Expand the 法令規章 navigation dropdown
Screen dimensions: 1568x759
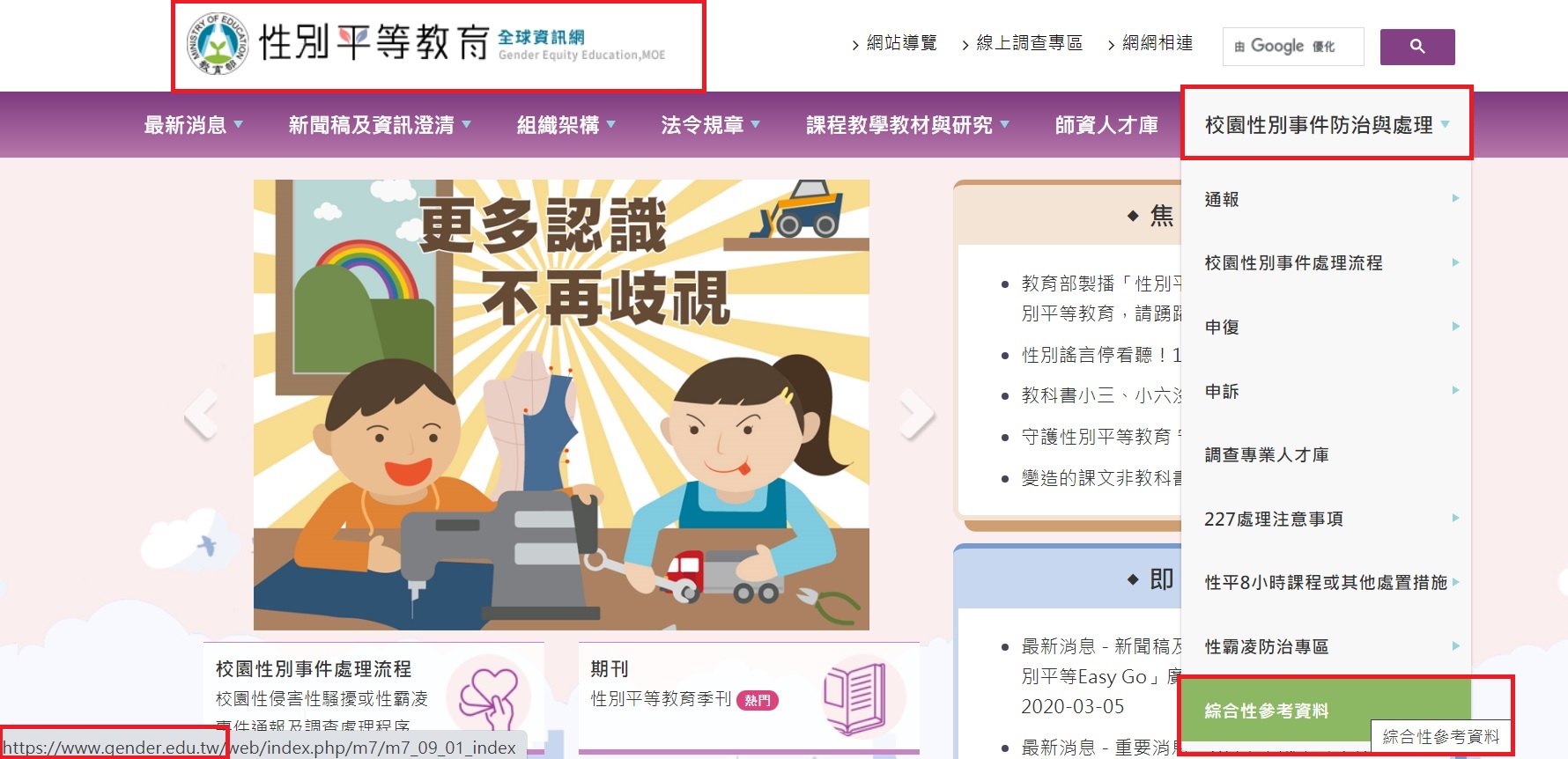click(710, 125)
